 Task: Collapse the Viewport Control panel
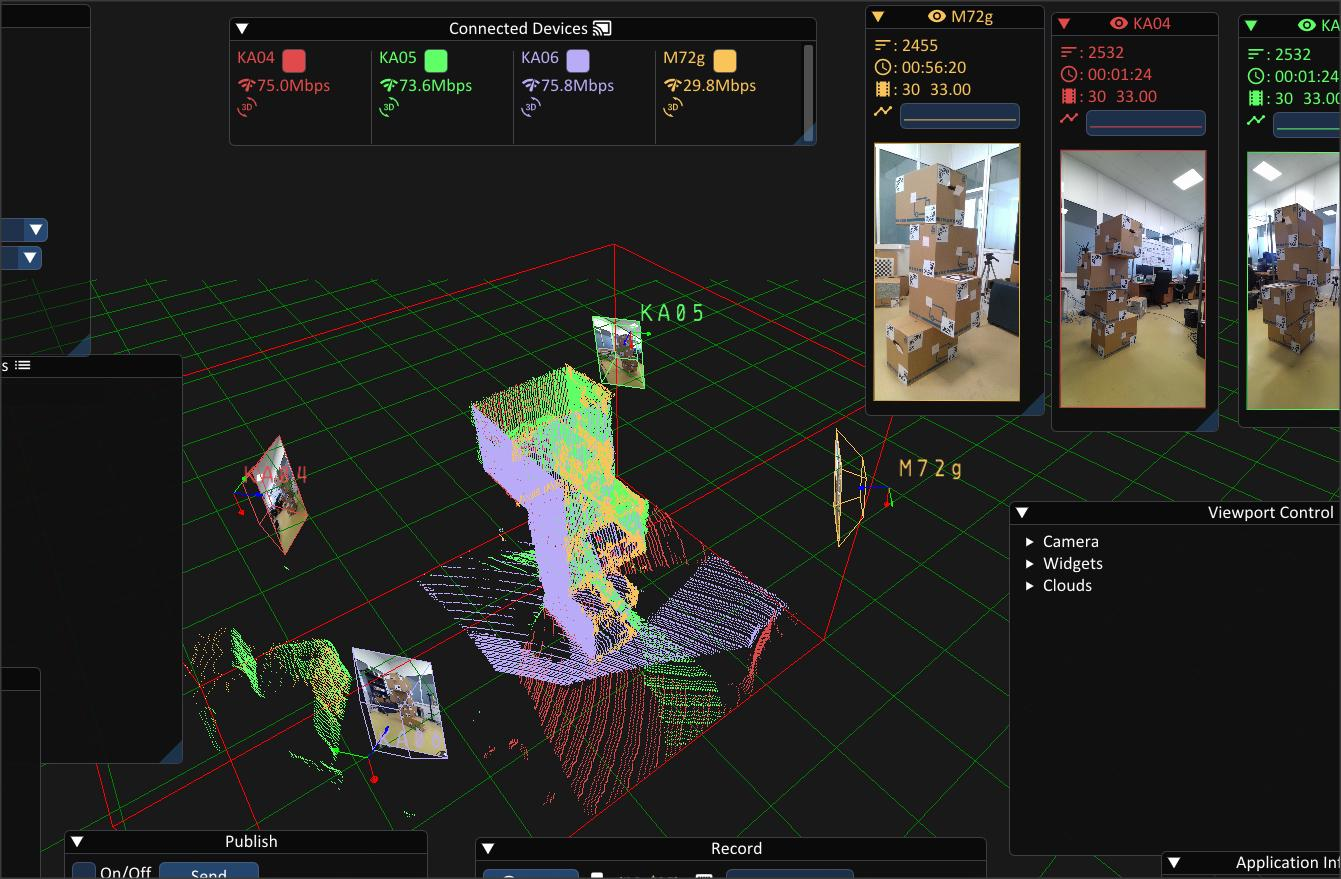coord(1022,513)
